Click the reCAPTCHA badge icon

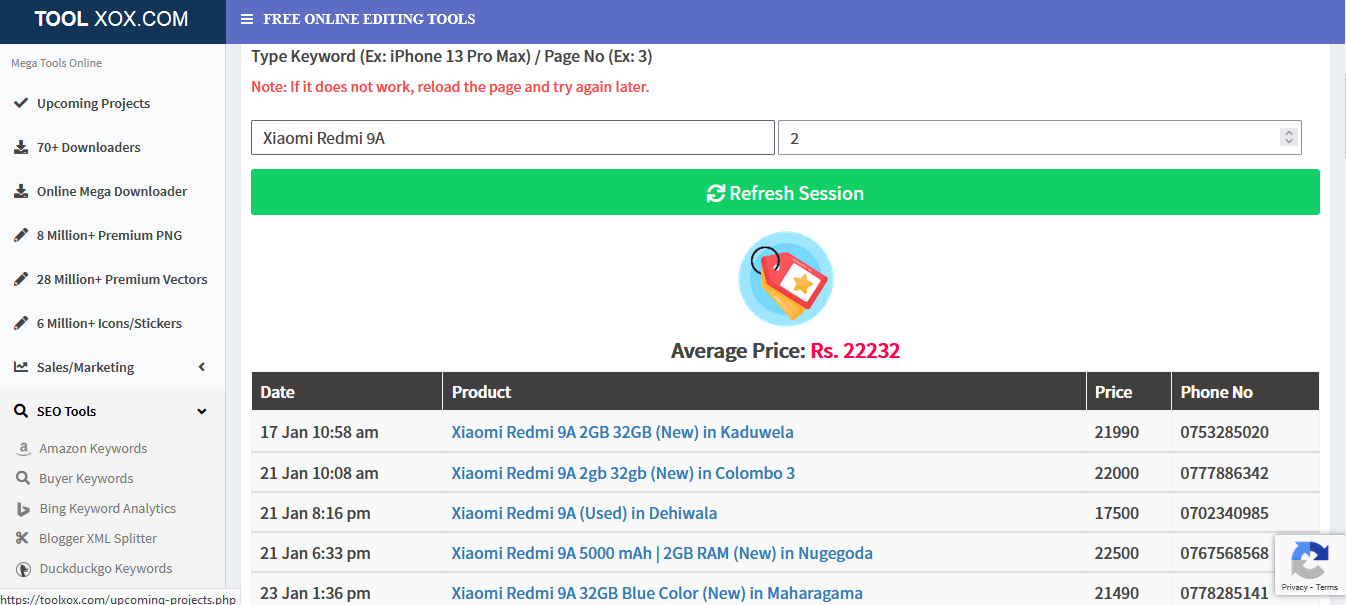pyautogui.click(x=1310, y=560)
